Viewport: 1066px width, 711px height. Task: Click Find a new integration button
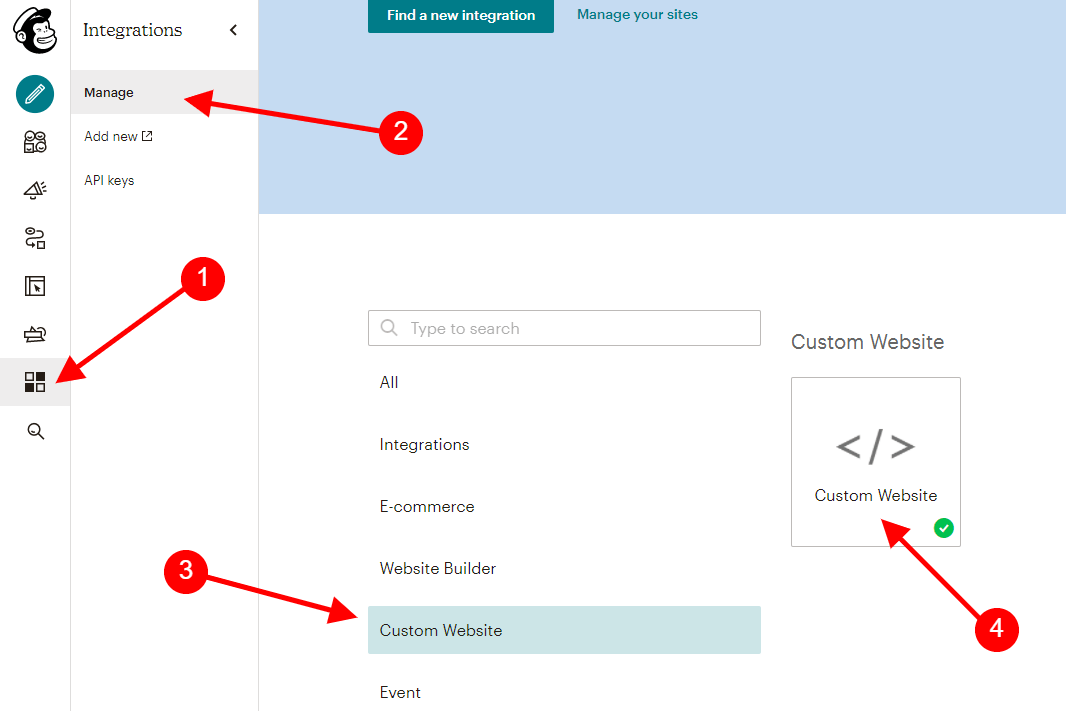click(461, 15)
